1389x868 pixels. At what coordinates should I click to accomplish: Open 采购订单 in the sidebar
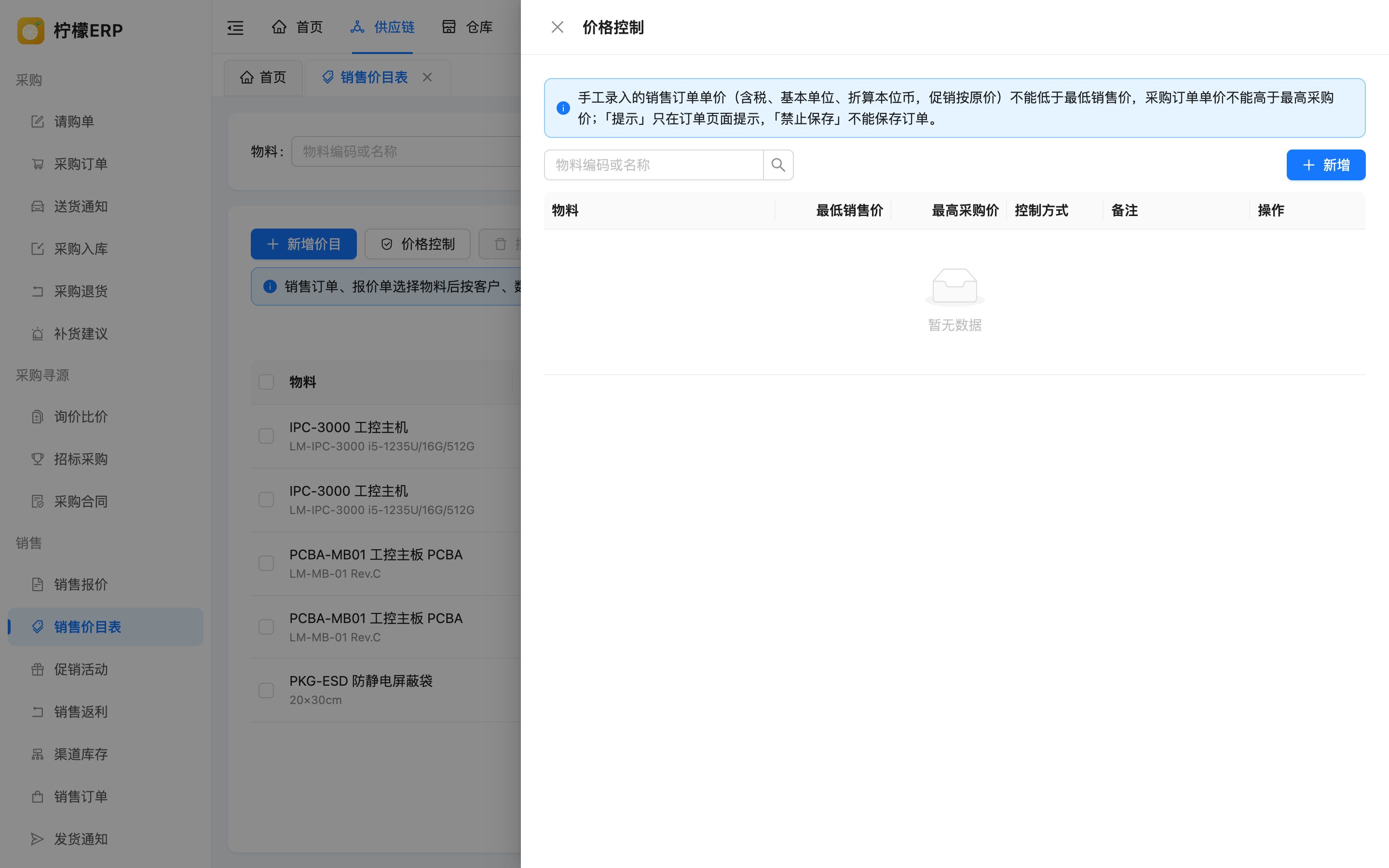coord(106,163)
